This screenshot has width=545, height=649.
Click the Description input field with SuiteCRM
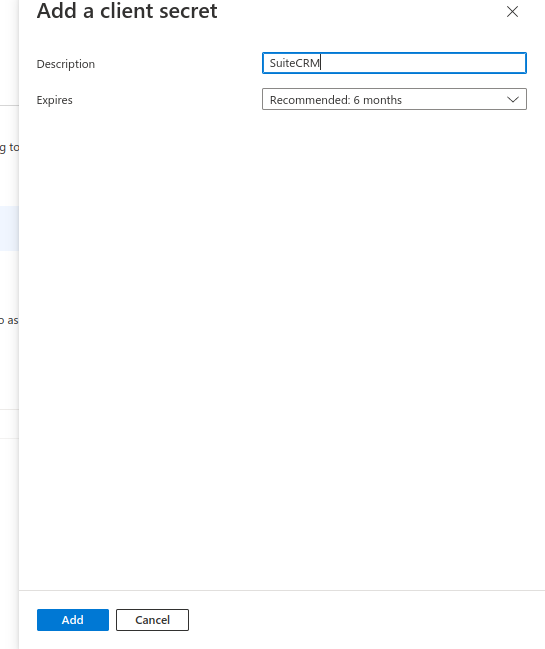394,63
